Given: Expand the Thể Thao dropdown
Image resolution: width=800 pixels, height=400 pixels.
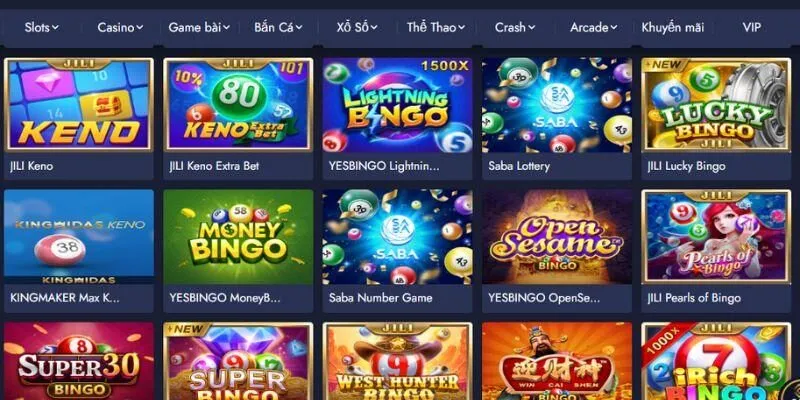Looking at the screenshot, I should (436, 28).
